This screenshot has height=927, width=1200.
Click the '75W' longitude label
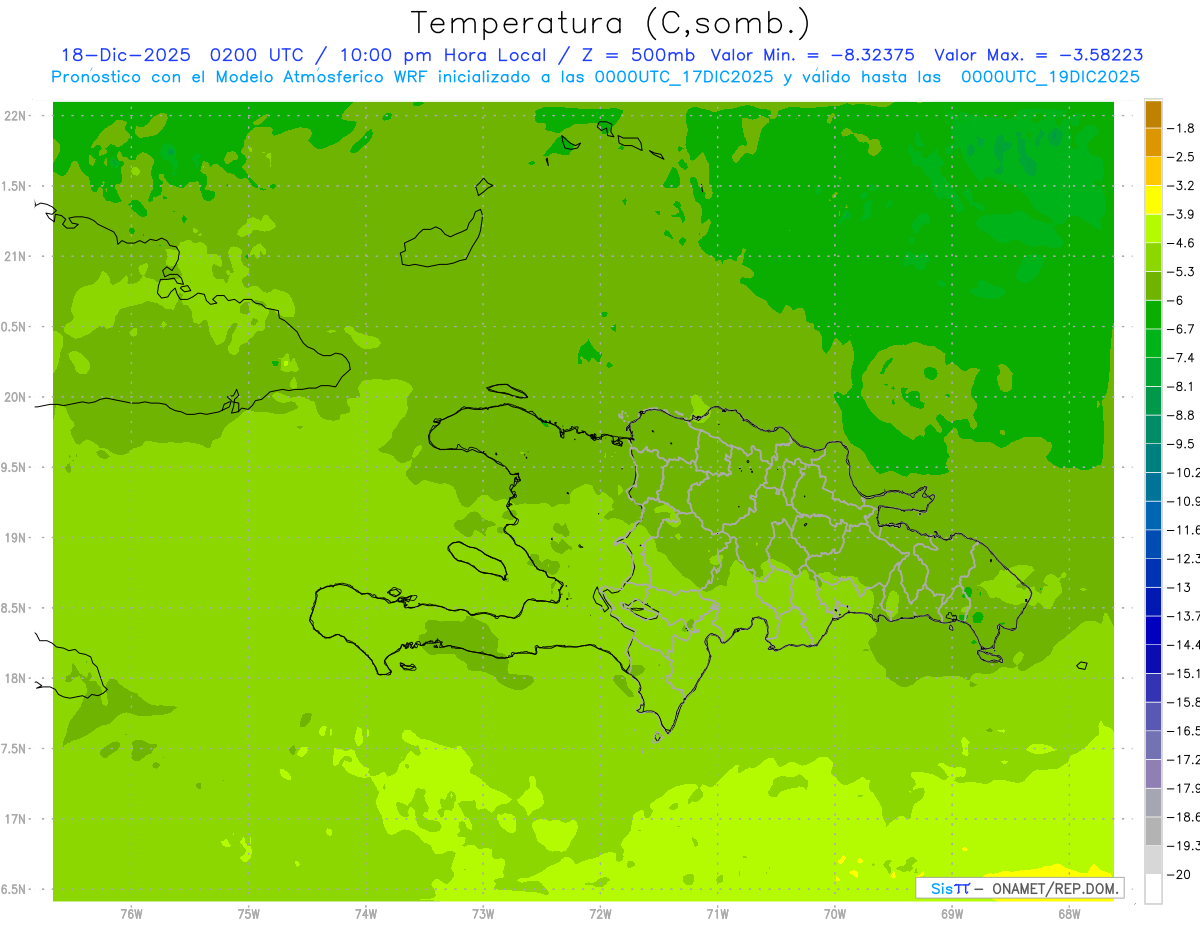pos(249,913)
